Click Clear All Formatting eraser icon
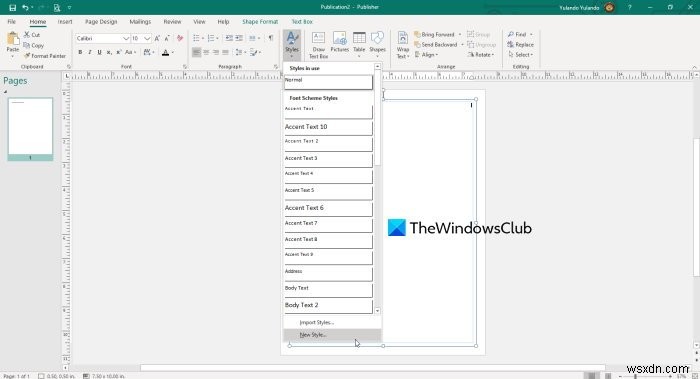The image size is (700, 379). coord(180,39)
